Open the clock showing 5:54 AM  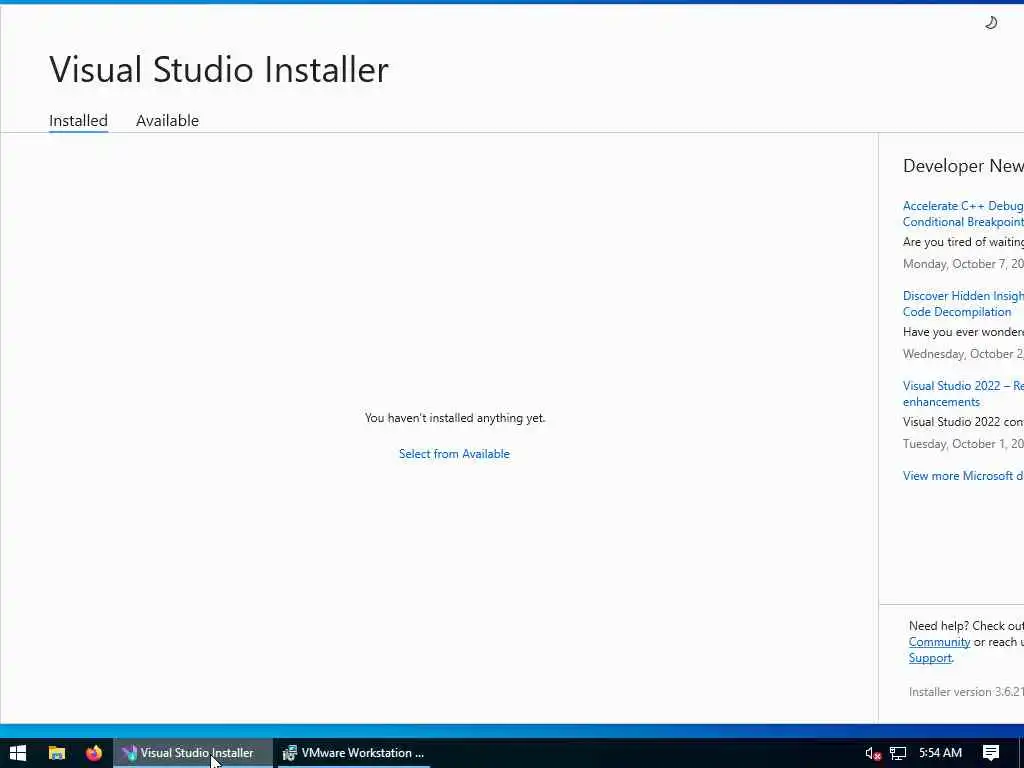940,753
